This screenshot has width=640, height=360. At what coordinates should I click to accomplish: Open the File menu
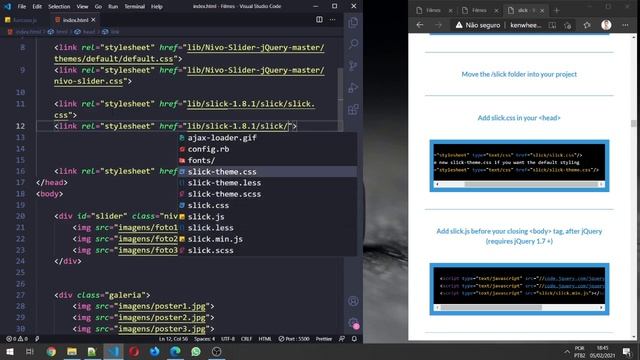(22, 7)
